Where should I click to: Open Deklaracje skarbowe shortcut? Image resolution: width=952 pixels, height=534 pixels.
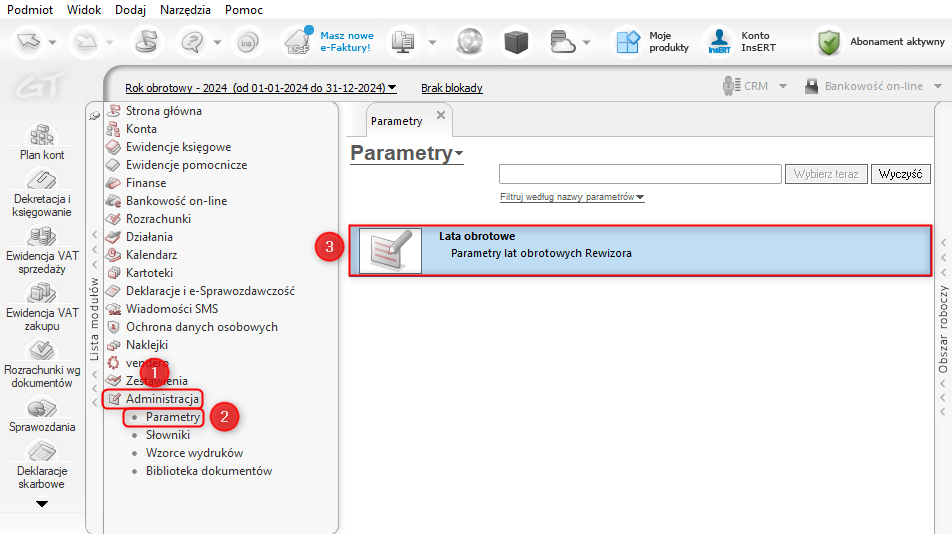[x=42, y=465]
